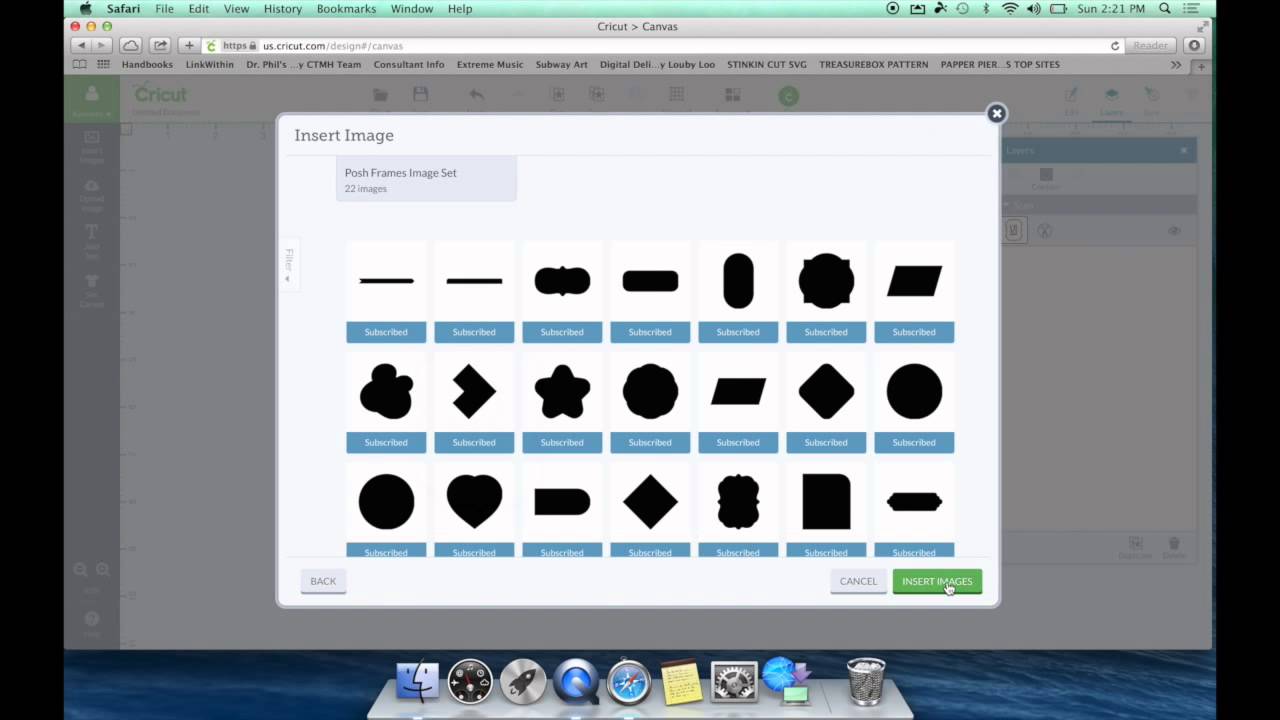
Task: Open the Edit menu
Action: (x=199, y=9)
